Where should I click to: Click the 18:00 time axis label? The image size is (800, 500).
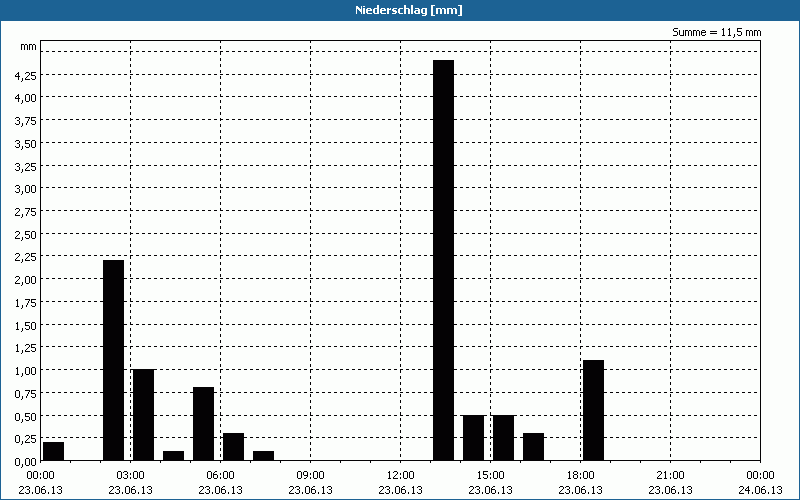pos(581,476)
